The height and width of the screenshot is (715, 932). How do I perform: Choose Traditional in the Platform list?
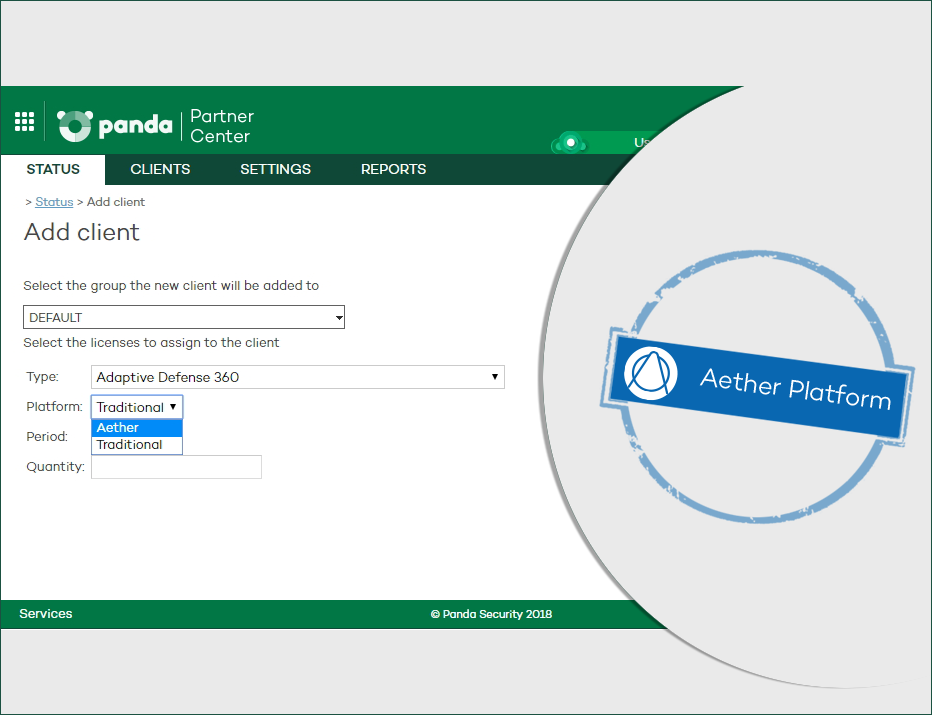pos(137,445)
